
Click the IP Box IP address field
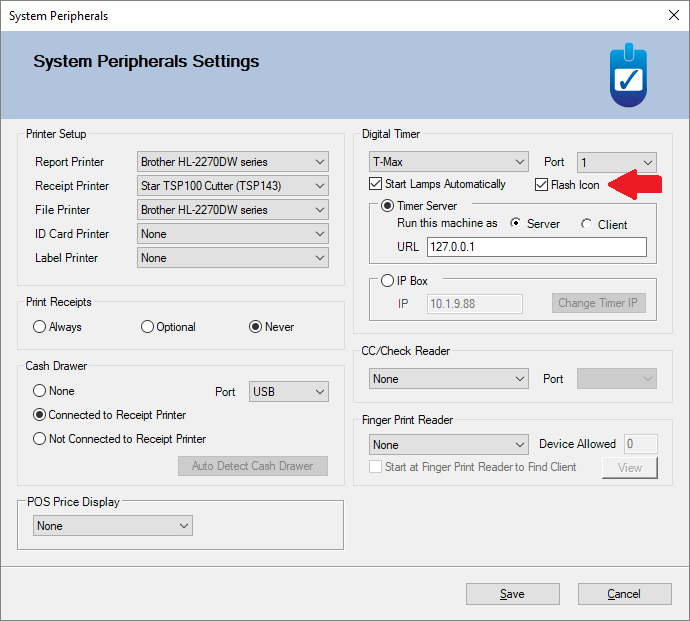474,304
